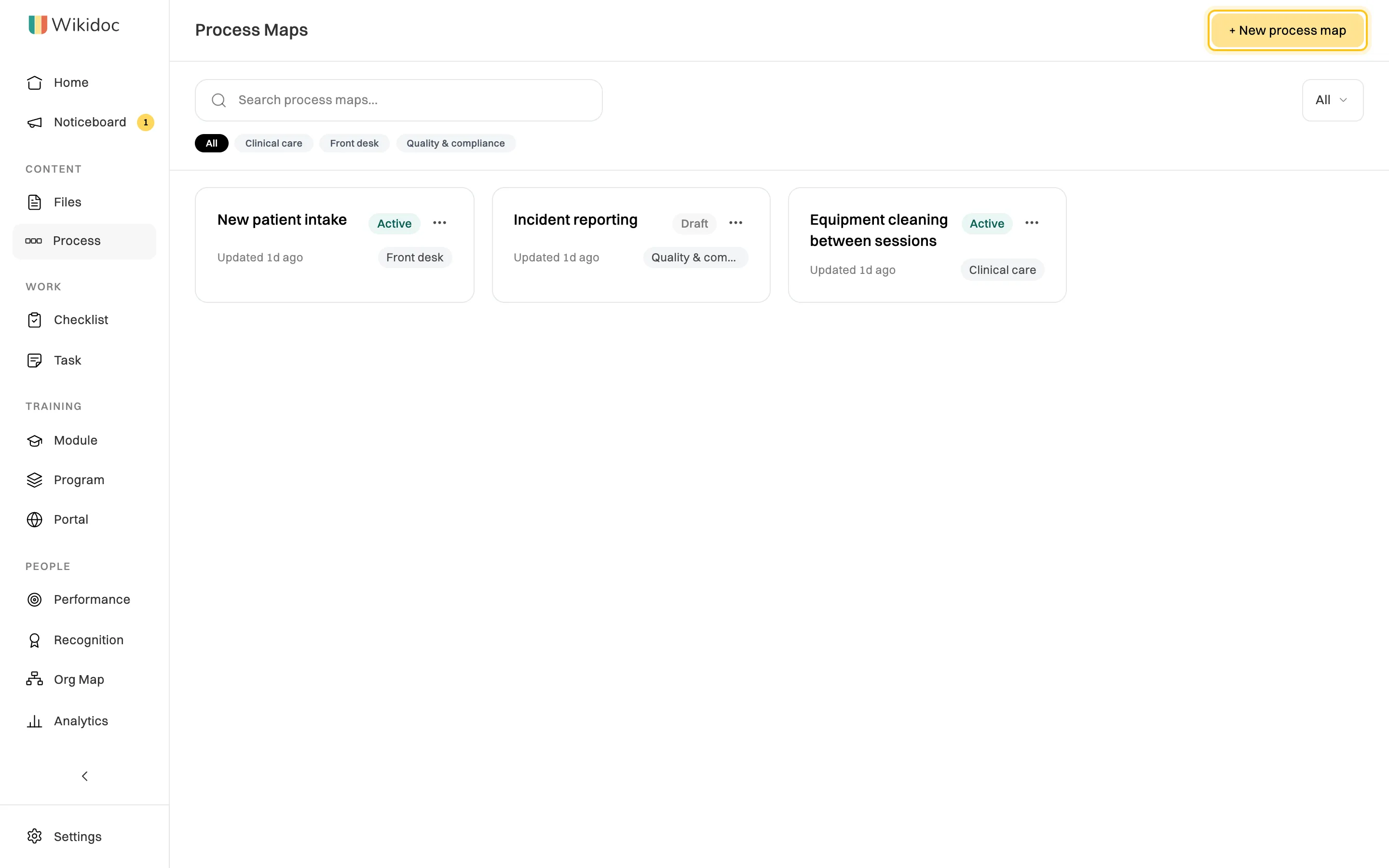
Task: Create a new process map
Action: point(1287,30)
